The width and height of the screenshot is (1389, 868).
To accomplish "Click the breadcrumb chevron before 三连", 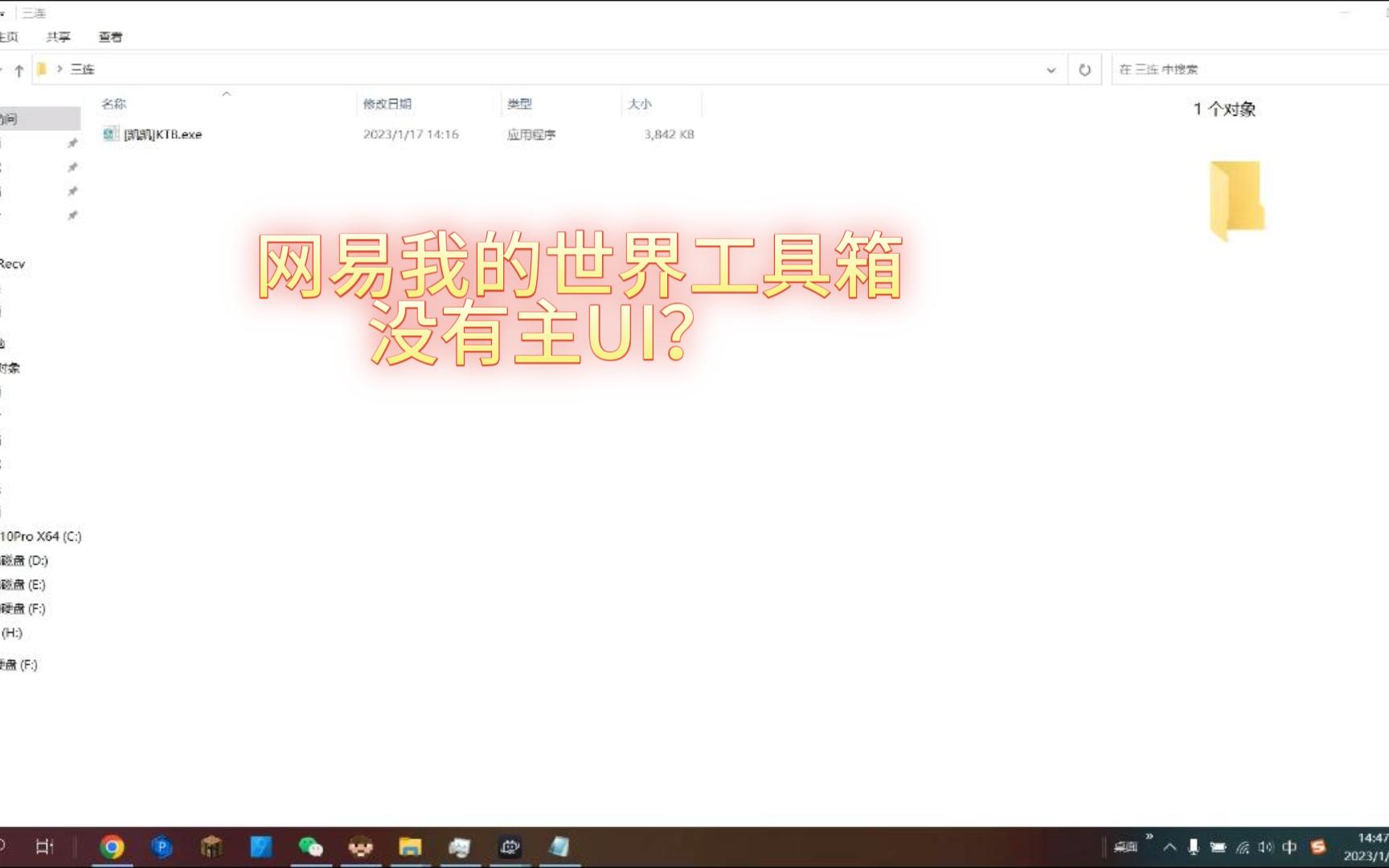I will pyautogui.click(x=59, y=69).
